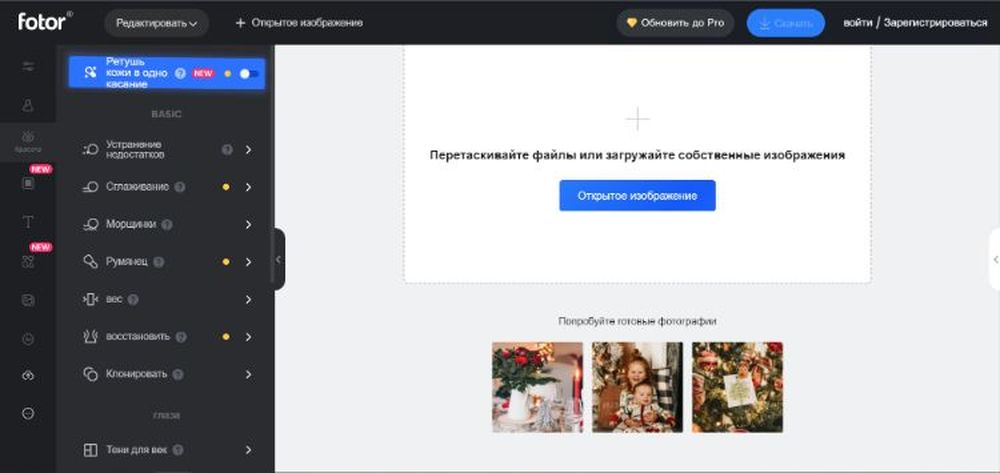Screen dimensions: 1000x473
Task: Open the portrait effects sidebar icon
Action: coord(28,105)
